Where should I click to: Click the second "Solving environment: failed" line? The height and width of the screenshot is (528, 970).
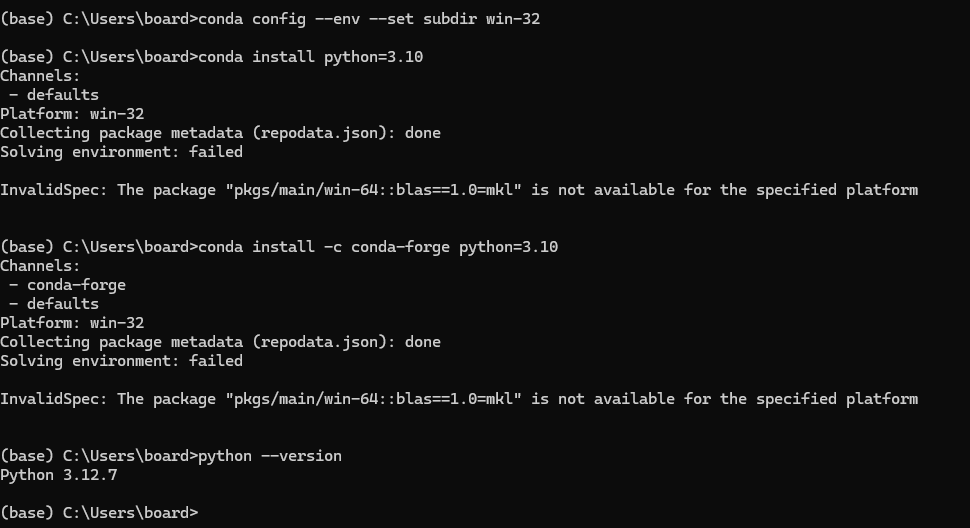121,361
